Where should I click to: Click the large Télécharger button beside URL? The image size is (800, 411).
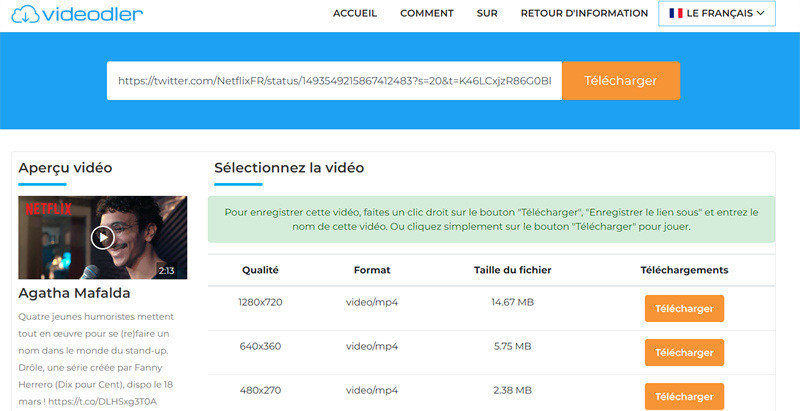click(x=621, y=81)
